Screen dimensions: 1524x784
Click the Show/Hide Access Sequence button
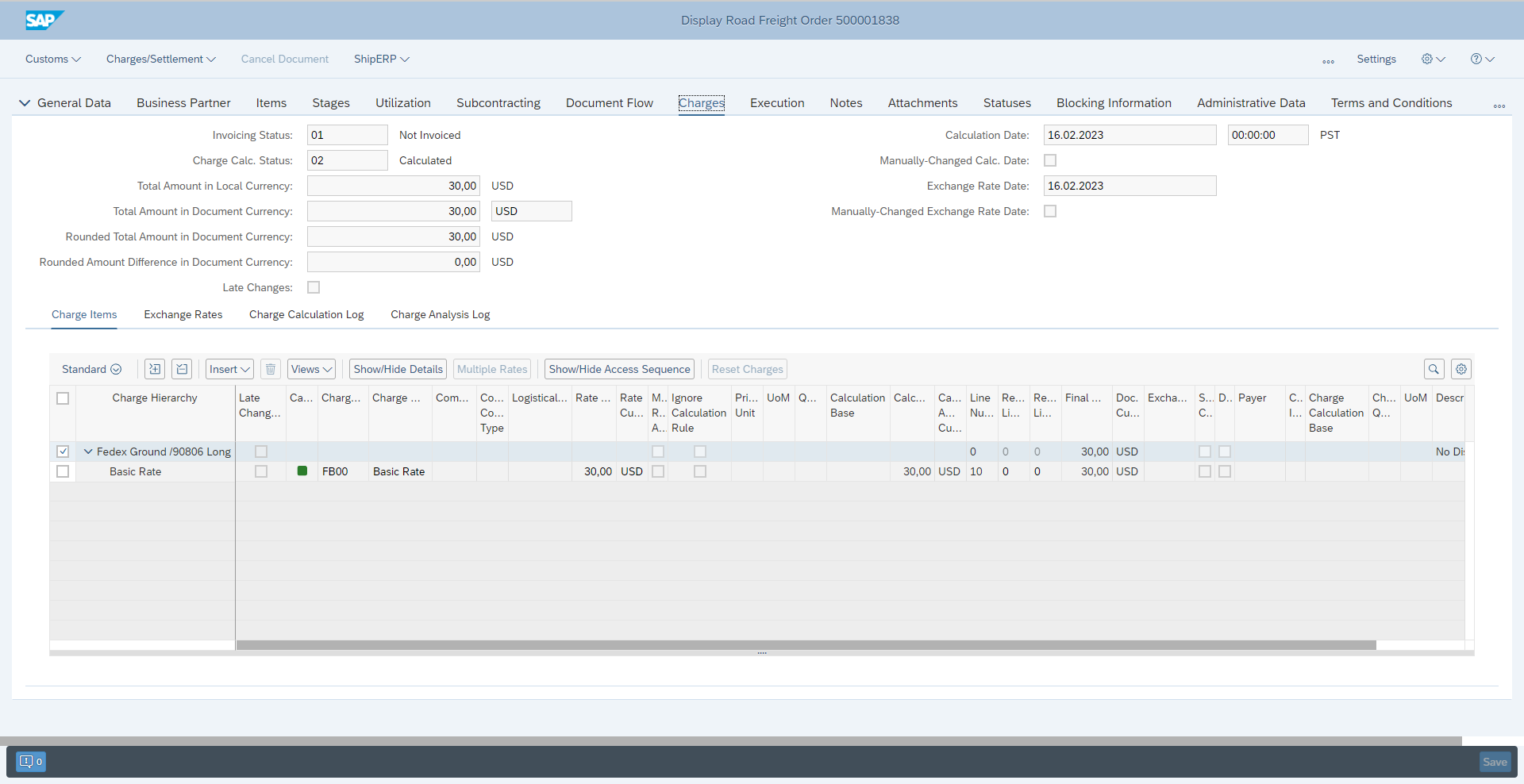(620, 369)
